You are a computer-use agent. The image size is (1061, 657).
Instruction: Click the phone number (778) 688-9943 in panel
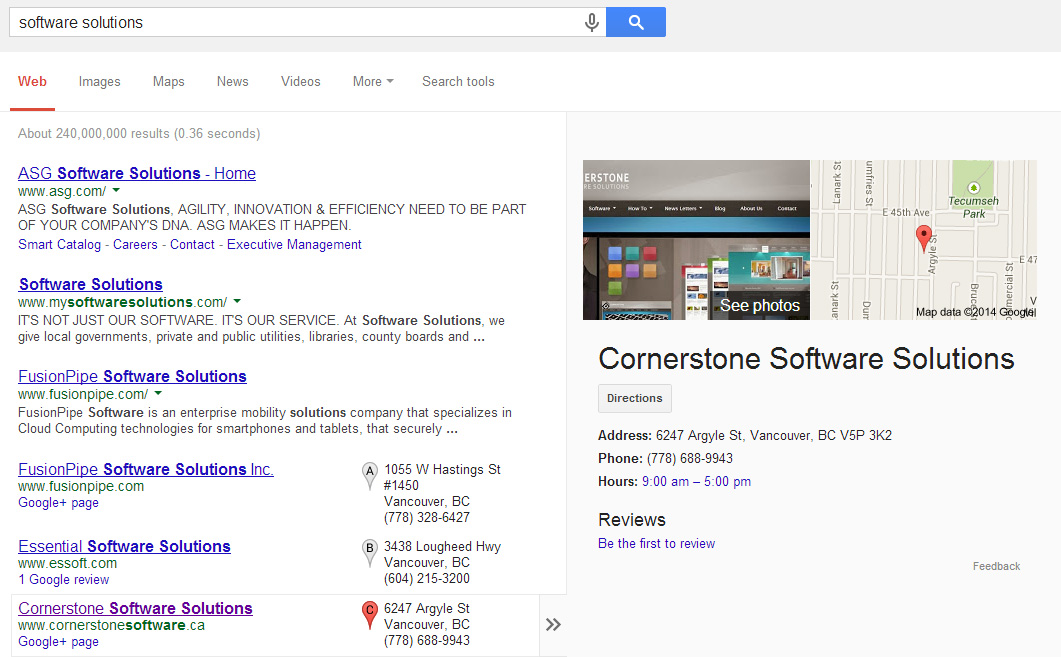[x=690, y=459]
